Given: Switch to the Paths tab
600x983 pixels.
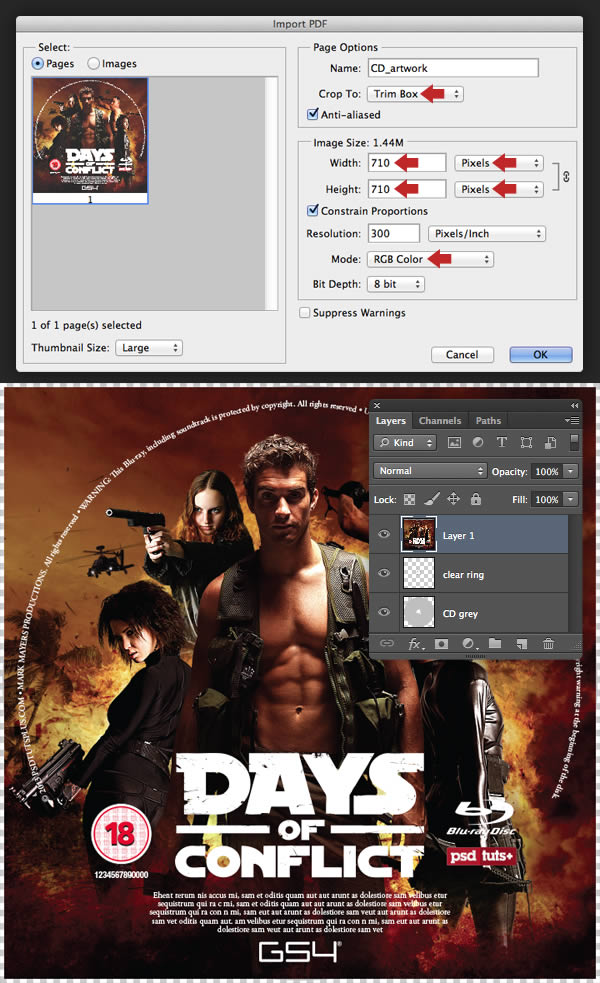Looking at the screenshot, I should pos(488,421).
